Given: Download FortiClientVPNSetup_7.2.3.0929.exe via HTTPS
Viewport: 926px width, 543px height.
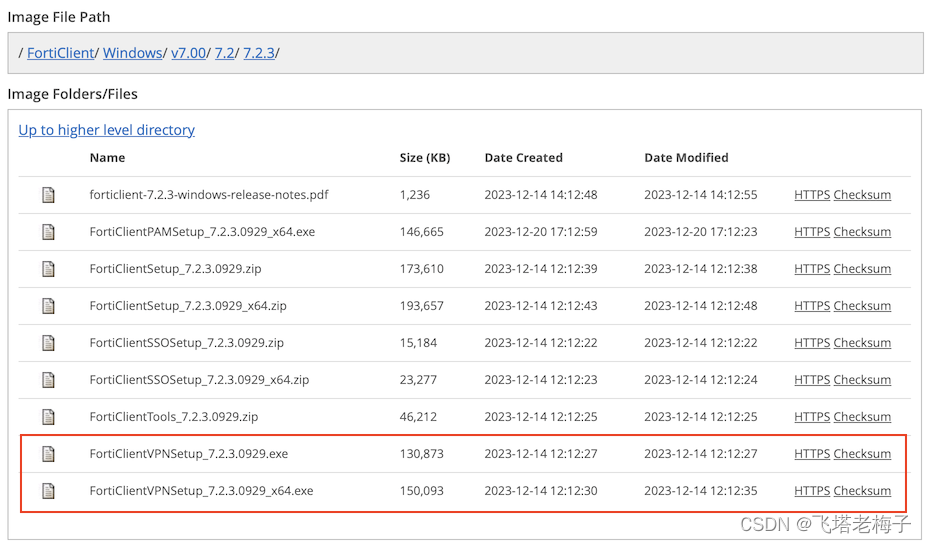Looking at the screenshot, I should pos(812,454).
